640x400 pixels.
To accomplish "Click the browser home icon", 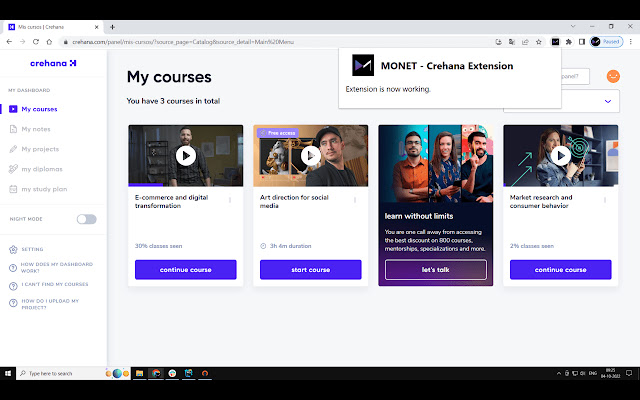I will pyautogui.click(x=49, y=42).
